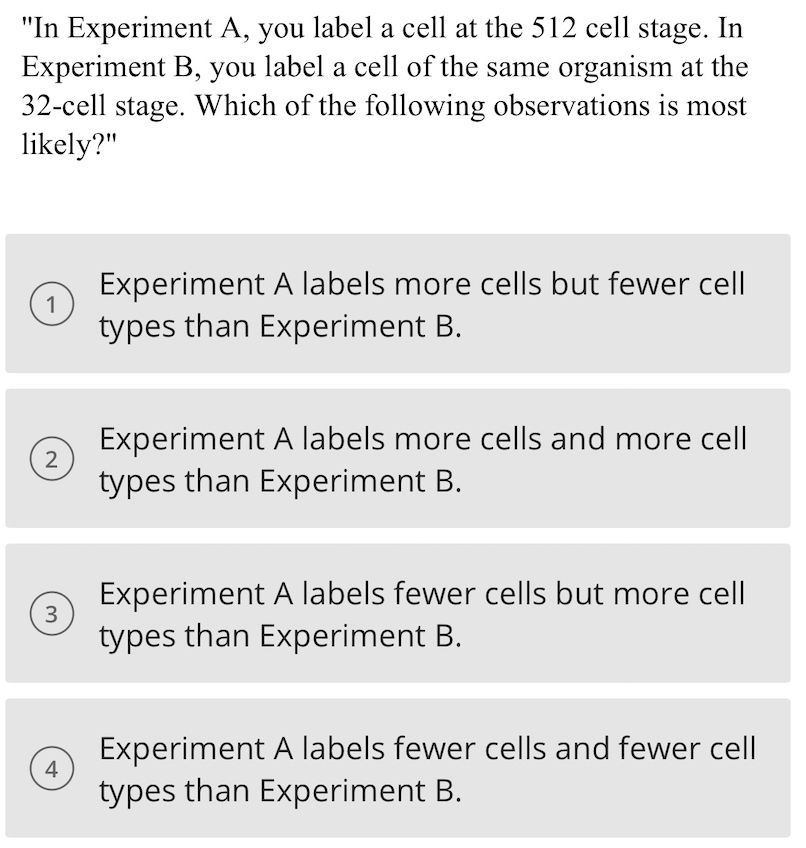Click the circled number 1 badge
806x848 pixels.
pyautogui.click(x=52, y=302)
